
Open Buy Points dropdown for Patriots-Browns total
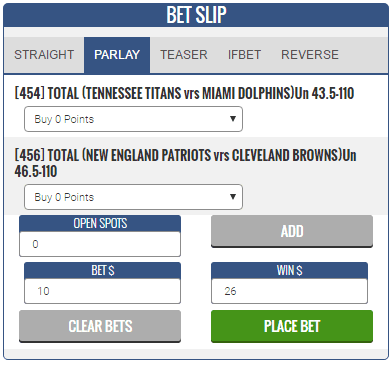133,197
